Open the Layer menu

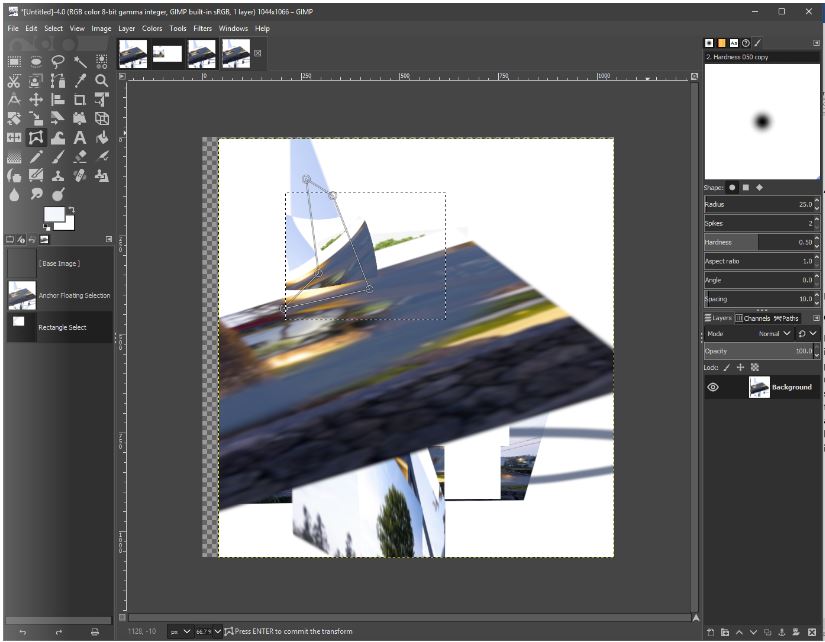pos(126,28)
